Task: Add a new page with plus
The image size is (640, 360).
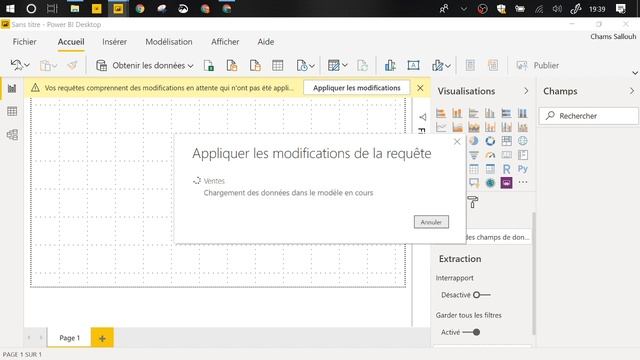Action: point(102,338)
